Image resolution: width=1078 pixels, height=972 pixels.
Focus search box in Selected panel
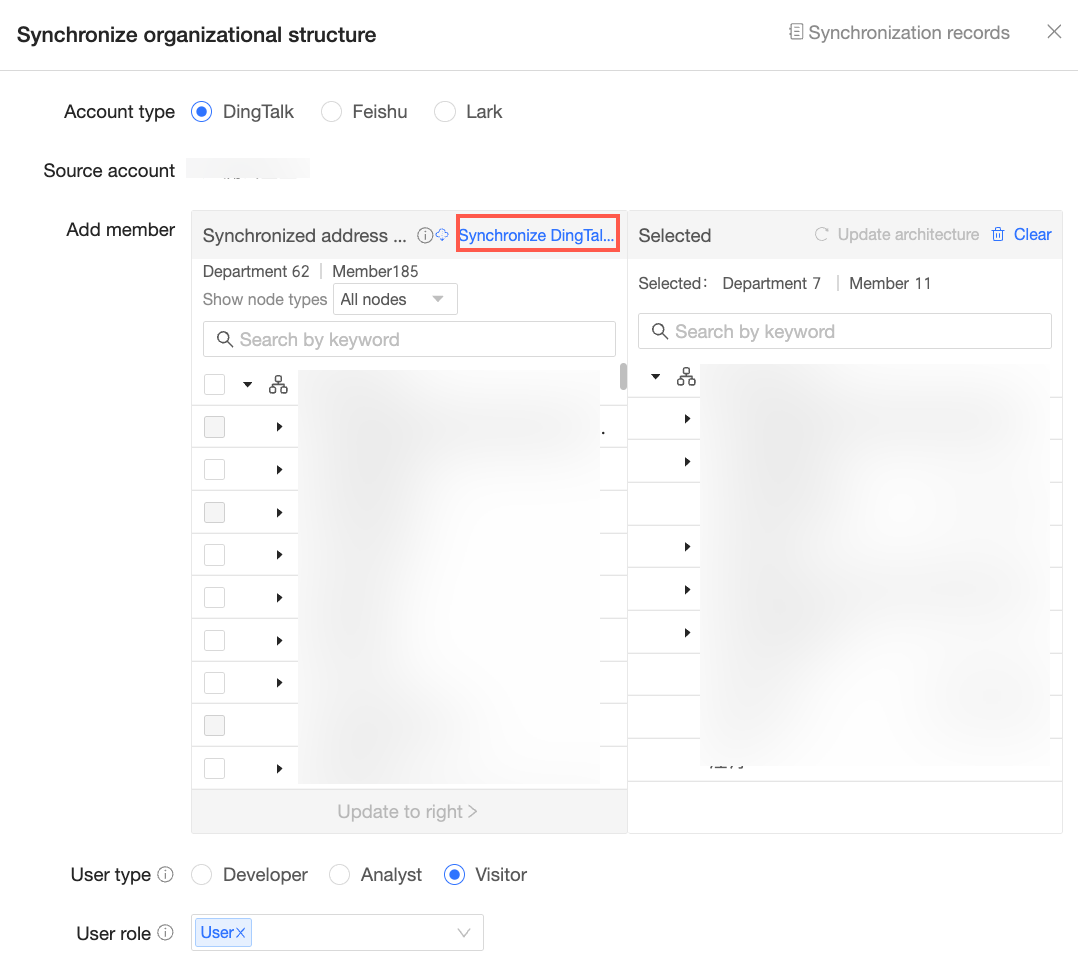[845, 331]
